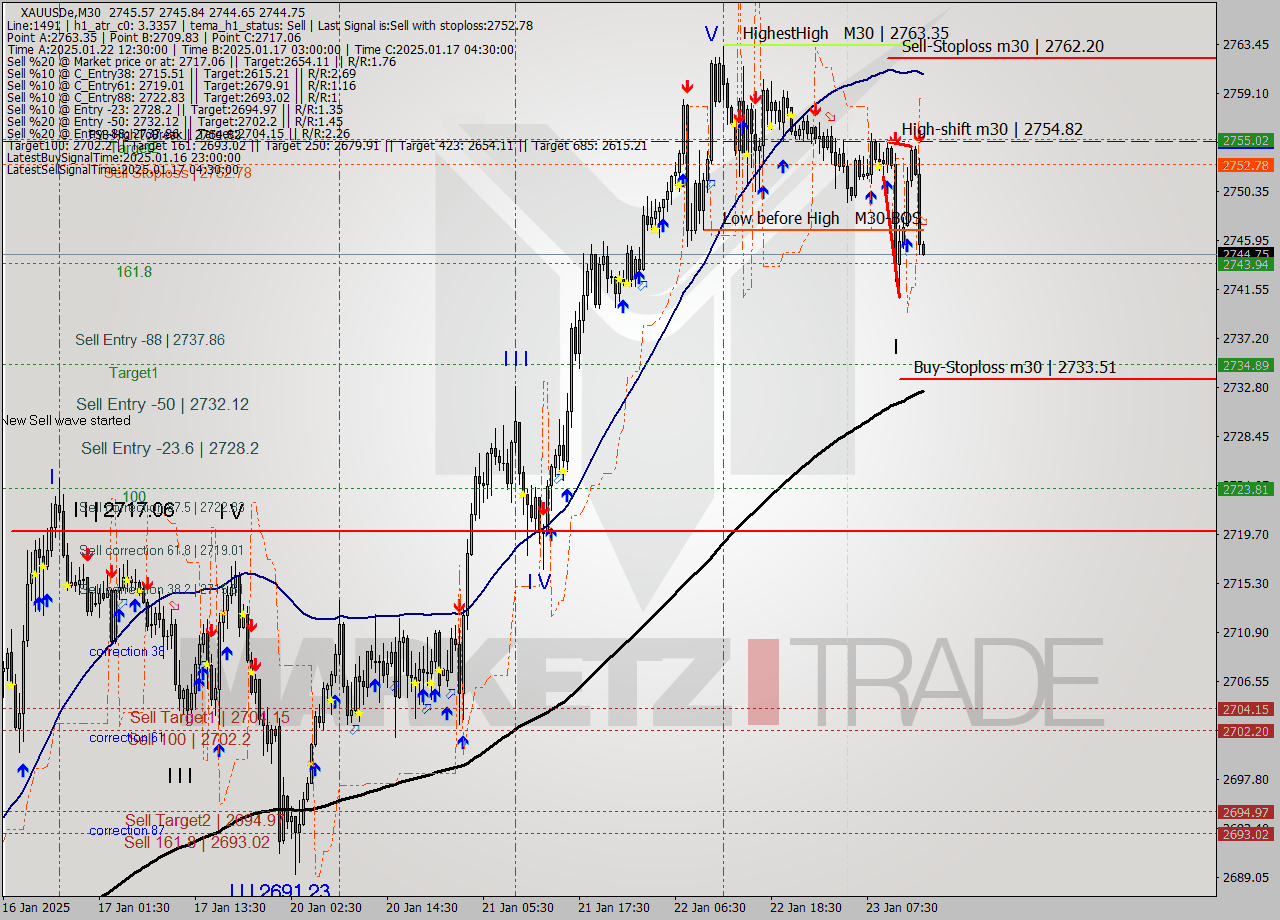Click the 2763.45 price axis value
1280x920 pixels.
coord(1245,44)
